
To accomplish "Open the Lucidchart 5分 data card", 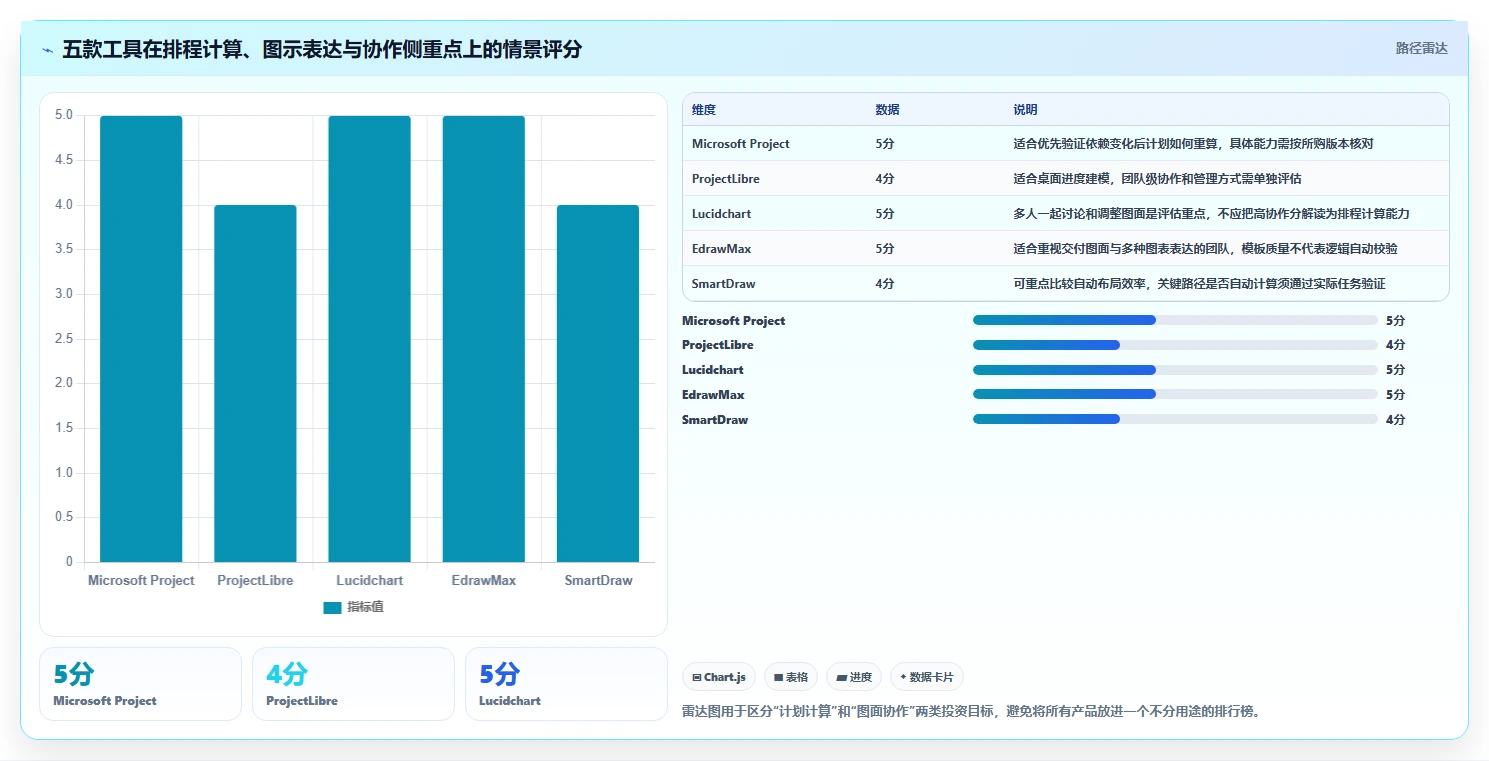I will pos(566,684).
